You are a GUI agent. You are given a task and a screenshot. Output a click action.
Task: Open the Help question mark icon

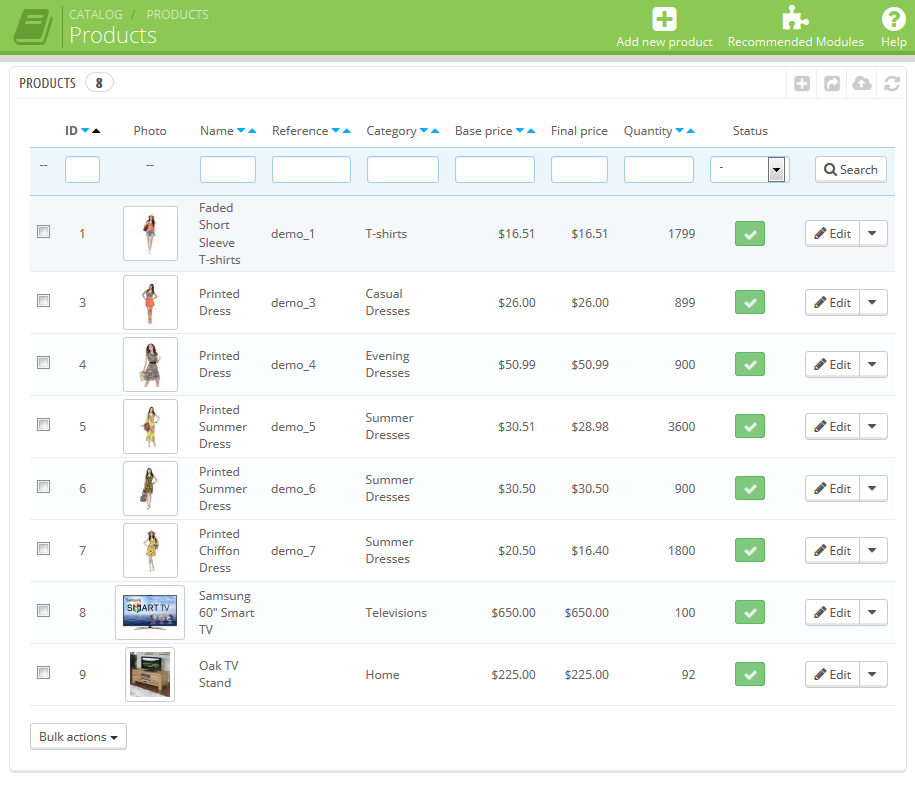click(x=893, y=19)
